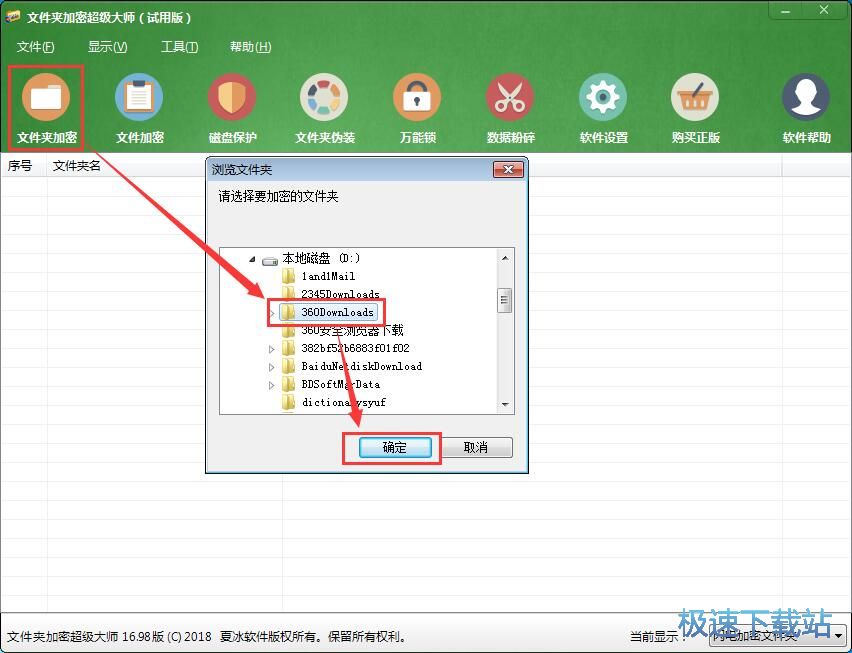Open the 工具(T) menu
Viewport: 852px width, 653px height.
(x=179, y=46)
